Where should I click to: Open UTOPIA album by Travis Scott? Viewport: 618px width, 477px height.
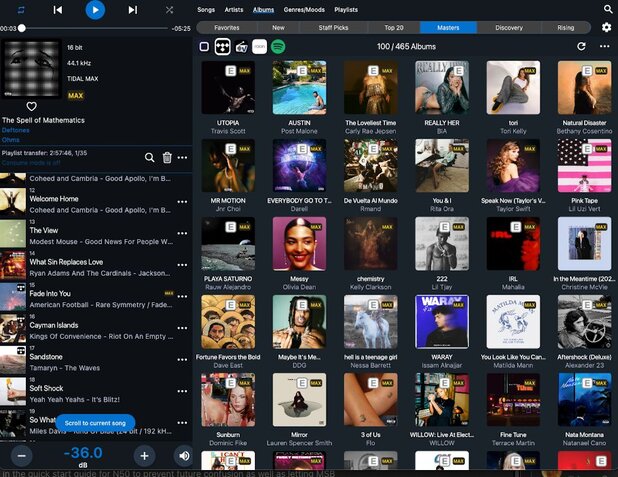click(228, 88)
